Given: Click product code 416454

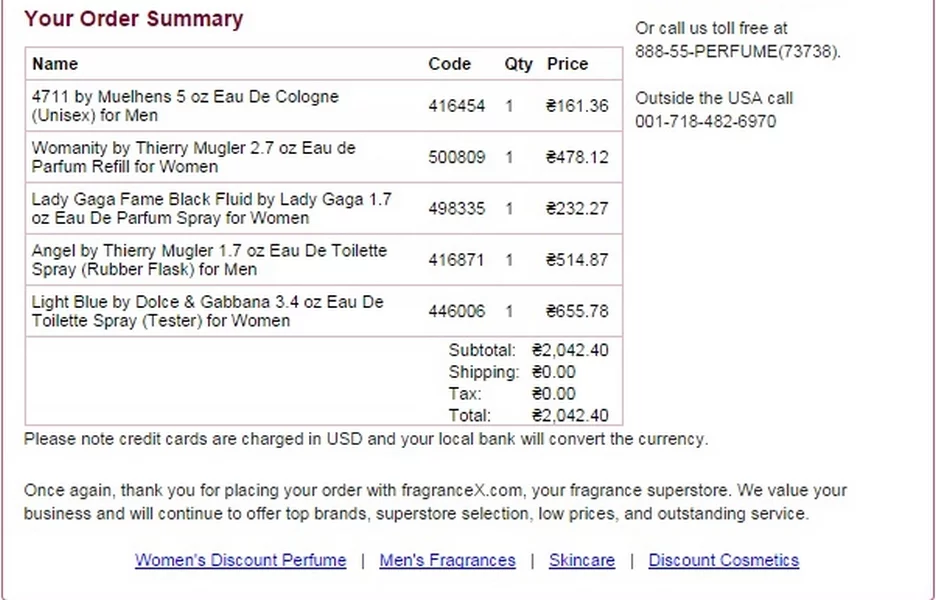Looking at the screenshot, I should point(456,106).
